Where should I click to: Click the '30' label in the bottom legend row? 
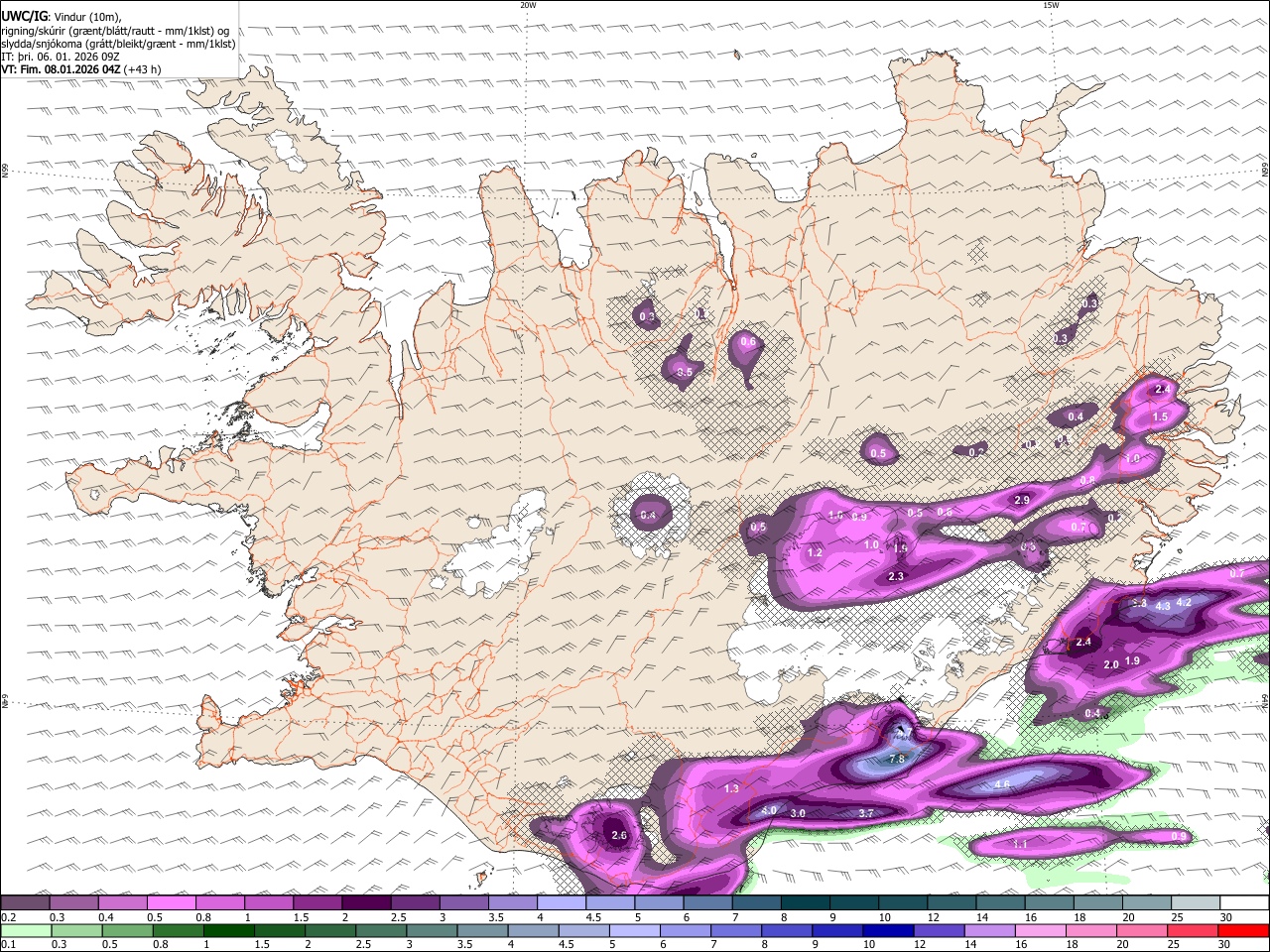click(x=1223, y=944)
